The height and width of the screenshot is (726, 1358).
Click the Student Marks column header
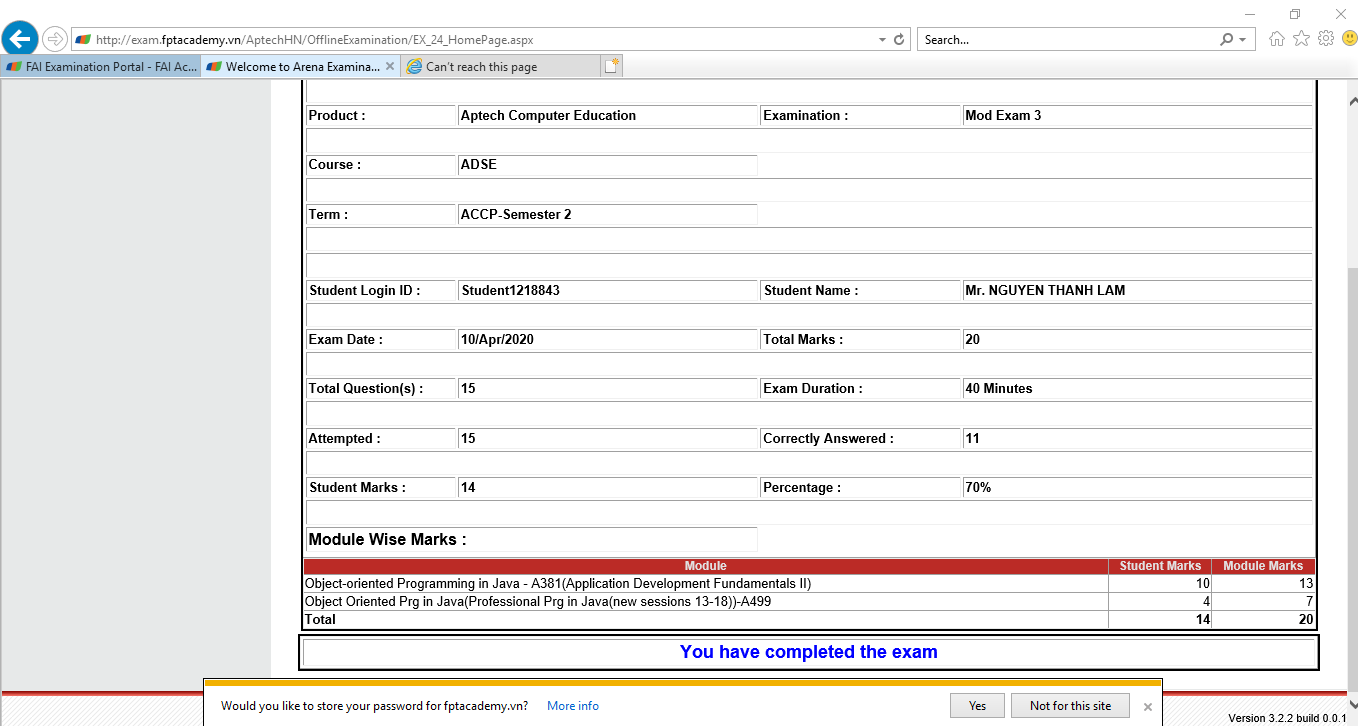1160,566
